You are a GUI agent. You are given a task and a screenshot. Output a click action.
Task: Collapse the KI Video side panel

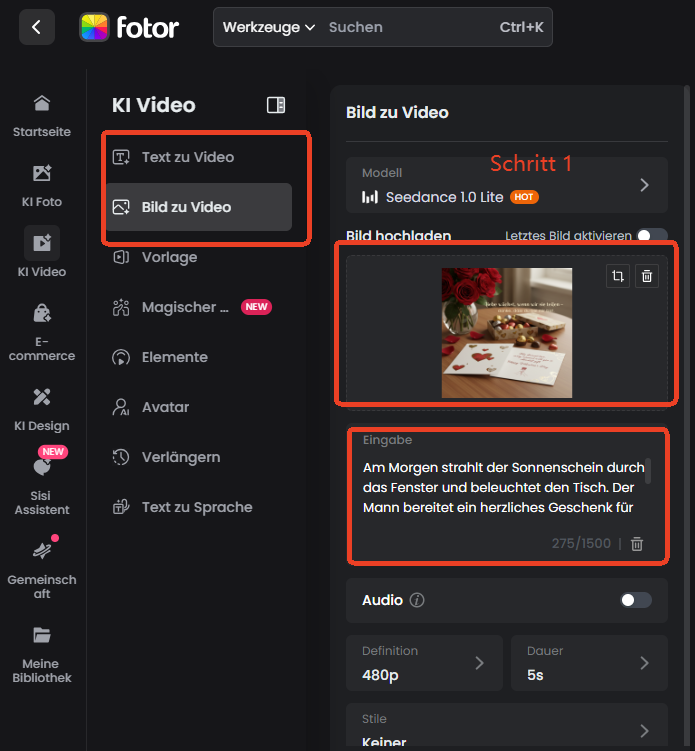point(276,105)
